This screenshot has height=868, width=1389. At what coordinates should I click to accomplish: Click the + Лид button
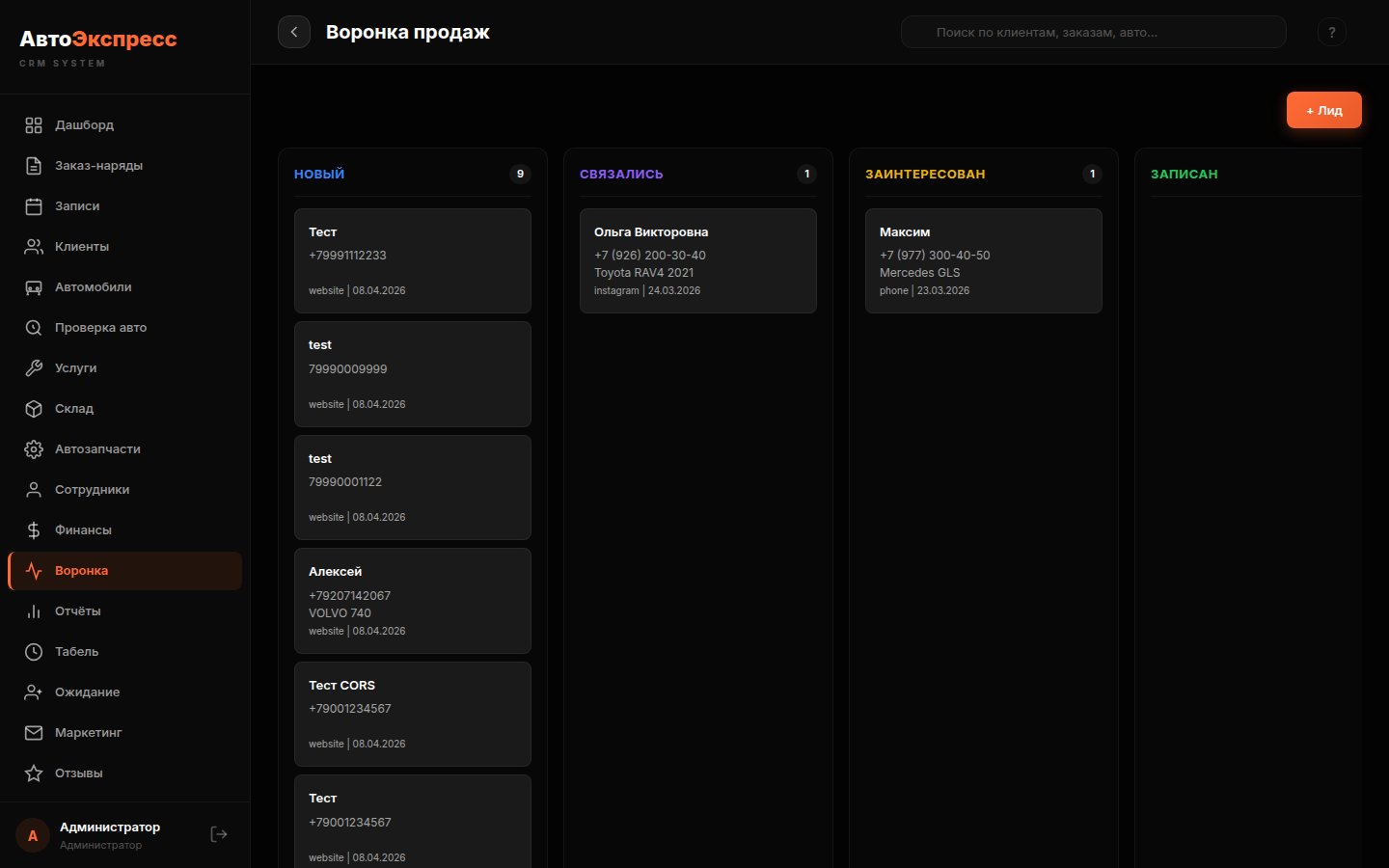[x=1323, y=110]
